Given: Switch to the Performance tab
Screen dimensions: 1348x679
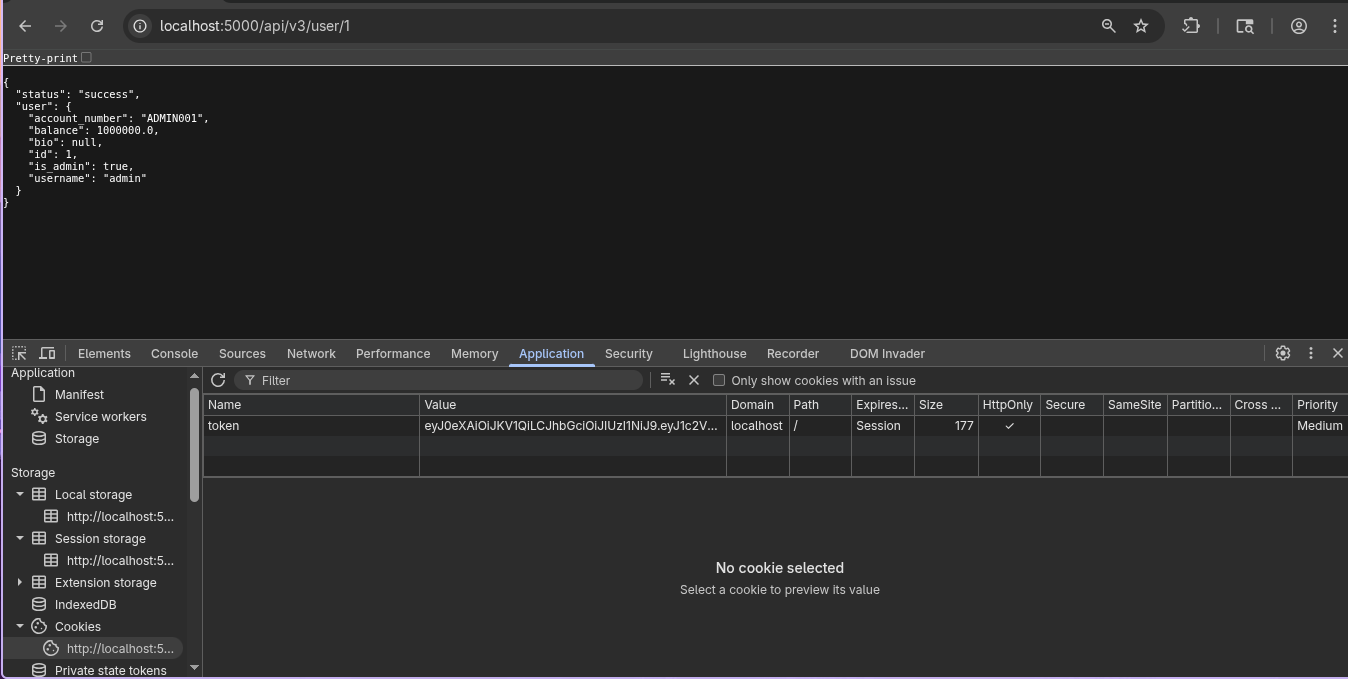Looking at the screenshot, I should [x=393, y=354].
